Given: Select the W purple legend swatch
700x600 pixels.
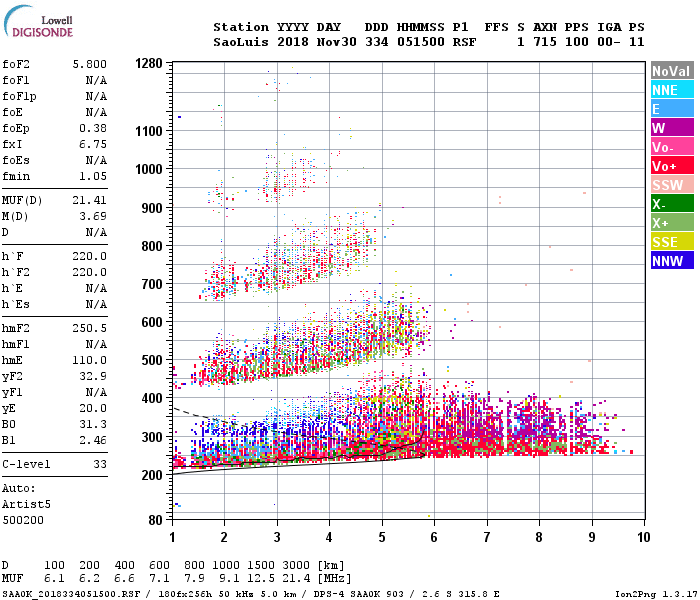Looking at the screenshot, I should 672,128.
